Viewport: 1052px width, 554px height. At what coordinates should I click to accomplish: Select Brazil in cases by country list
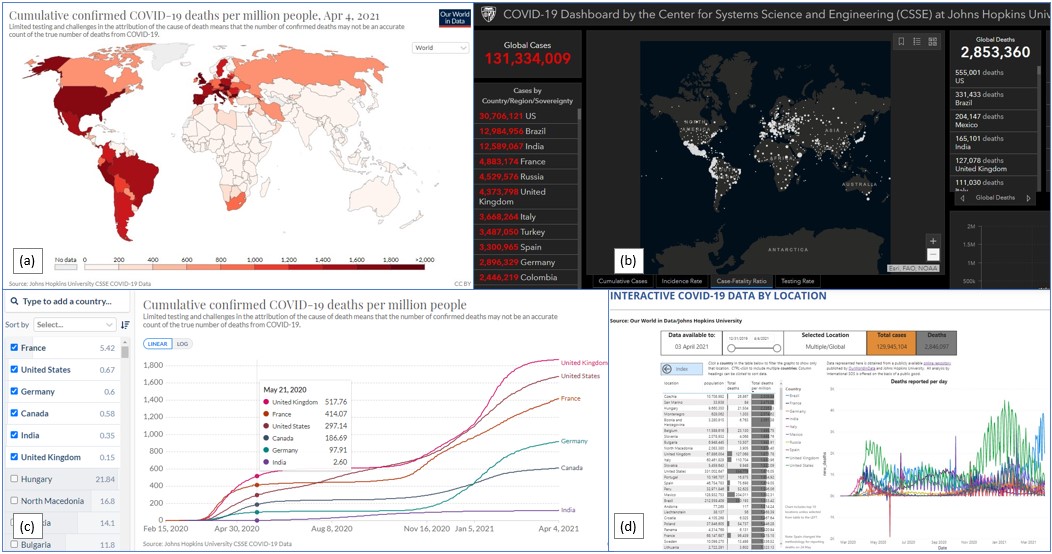(x=527, y=131)
